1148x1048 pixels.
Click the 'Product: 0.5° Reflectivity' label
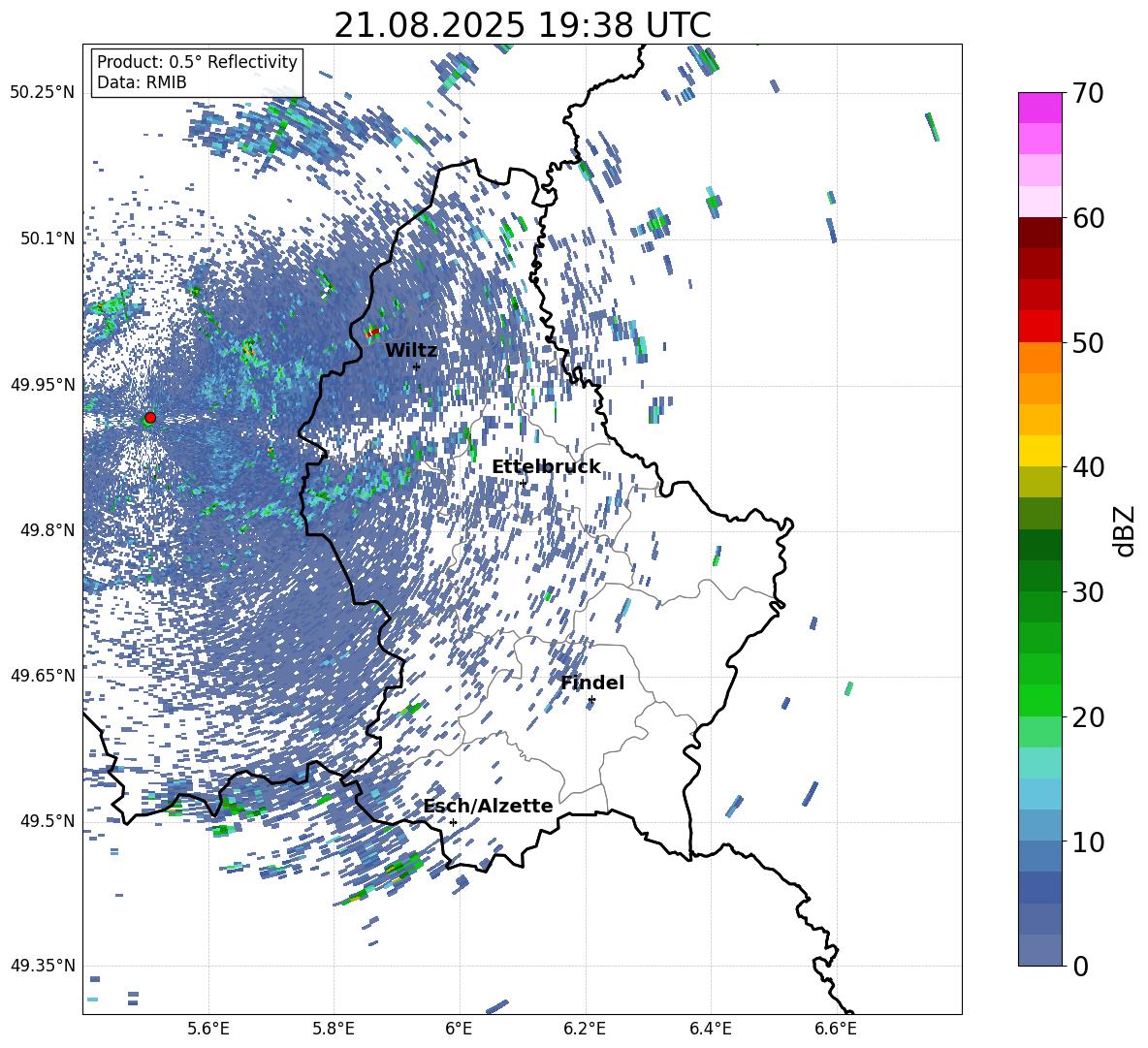pos(197,61)
